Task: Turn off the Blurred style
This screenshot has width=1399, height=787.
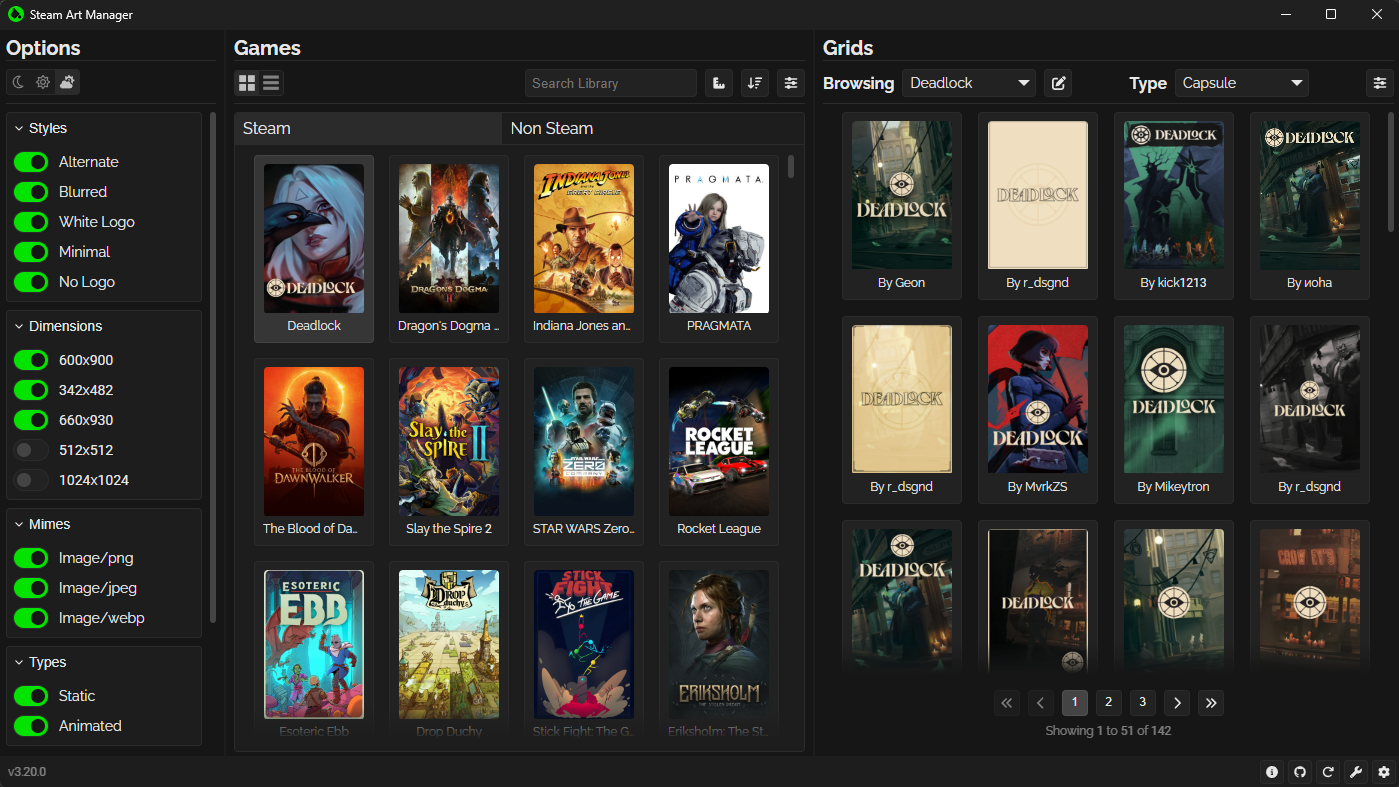Action: point(31,192)
